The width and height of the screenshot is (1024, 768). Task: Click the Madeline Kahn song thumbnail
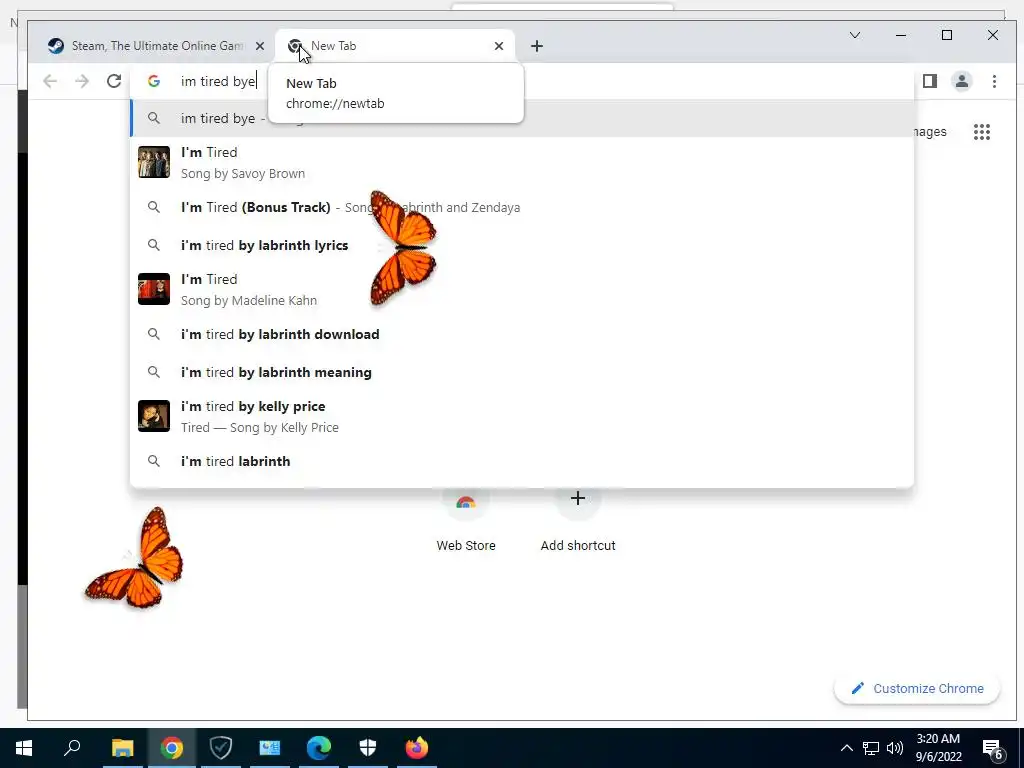tap(153, 289)
